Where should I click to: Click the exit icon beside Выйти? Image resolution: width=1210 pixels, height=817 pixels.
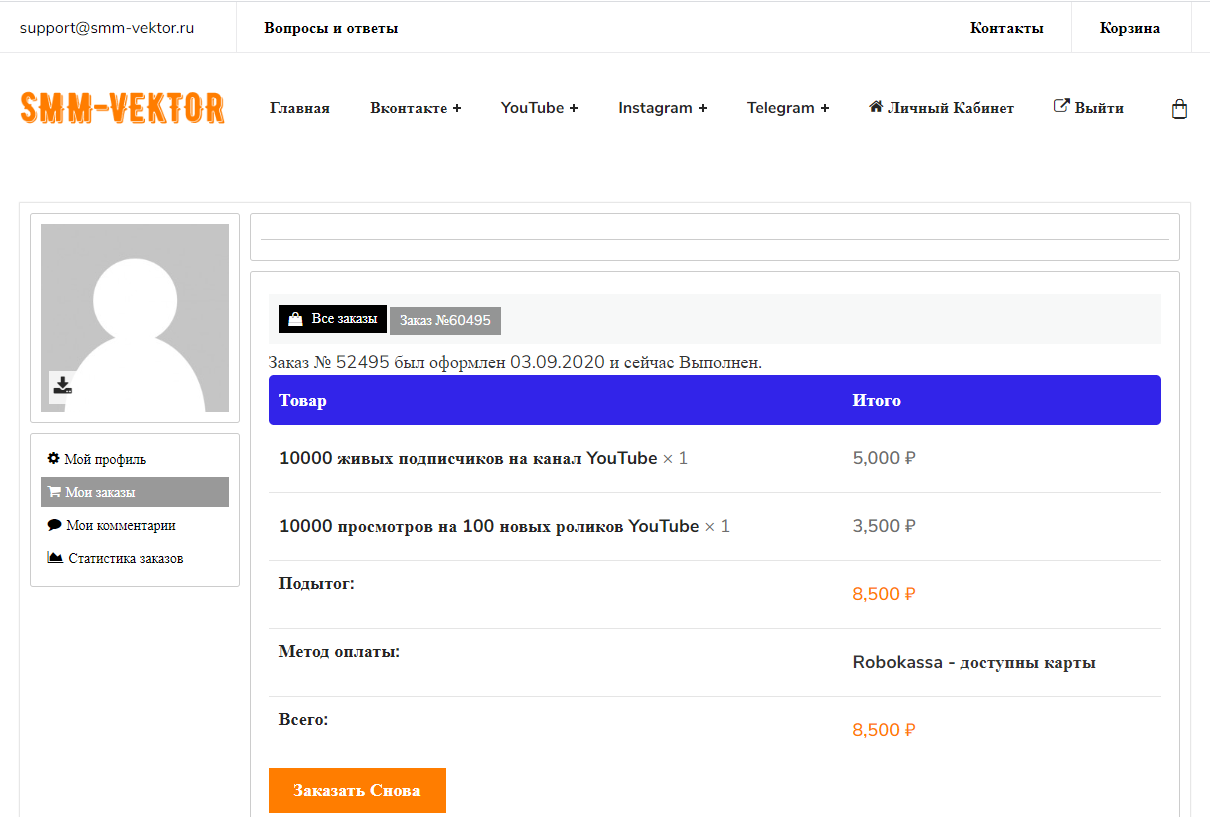tap(1062, 106)
